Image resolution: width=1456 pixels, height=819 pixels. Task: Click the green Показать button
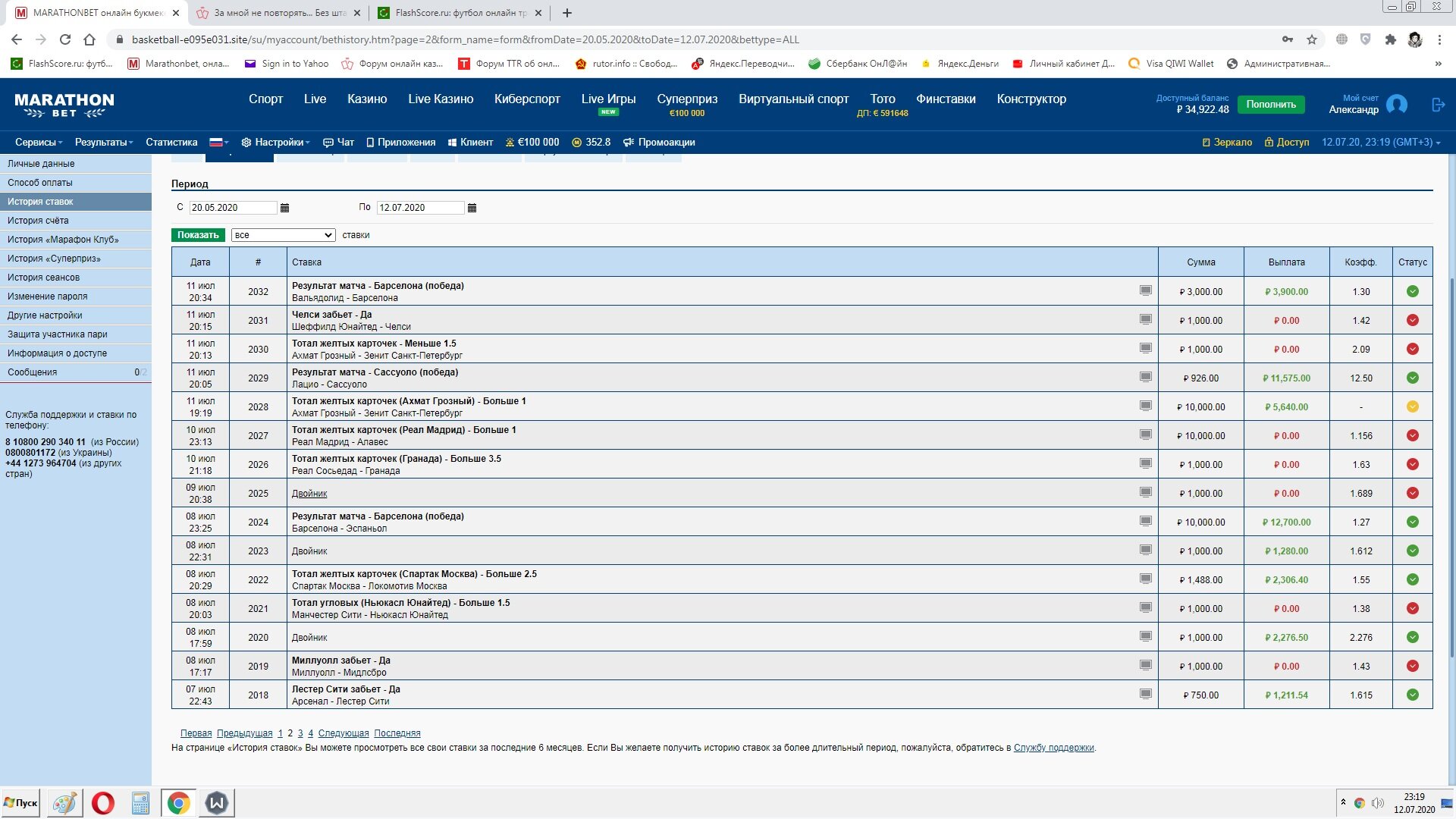click(198, 235)
